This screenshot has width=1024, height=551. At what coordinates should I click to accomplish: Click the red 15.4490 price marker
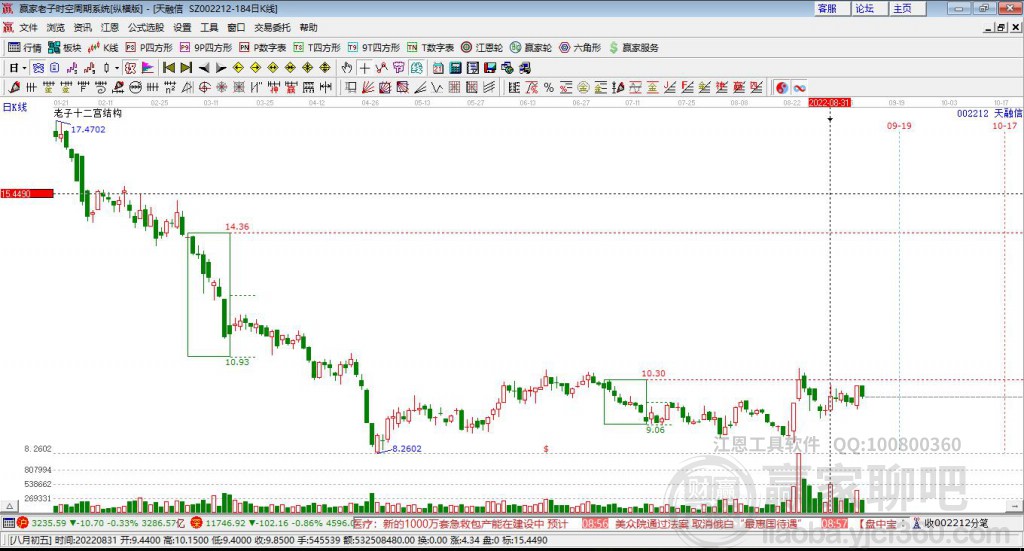pos(27,194)
